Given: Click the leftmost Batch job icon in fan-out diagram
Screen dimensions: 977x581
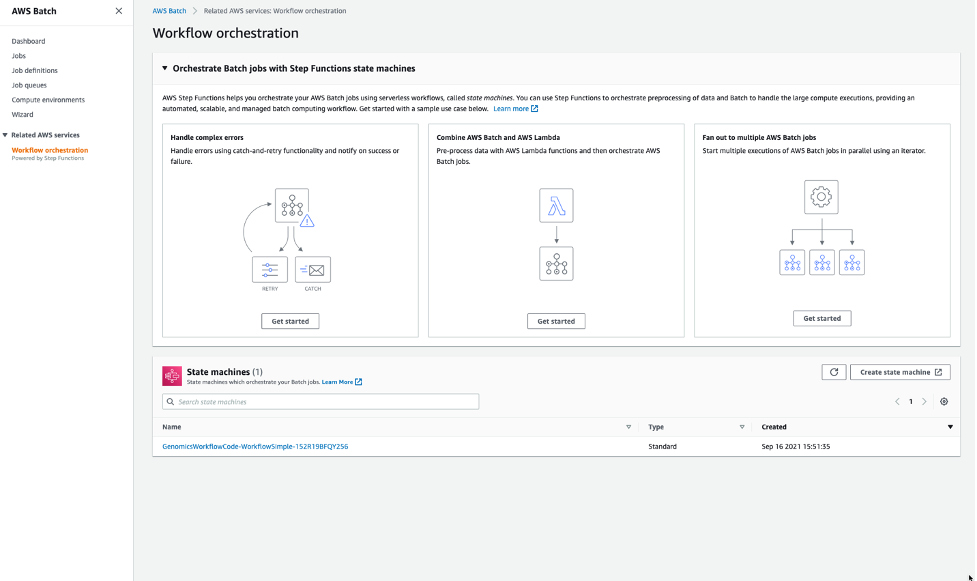Looking at the screenshot, I should tap(792, 262).
